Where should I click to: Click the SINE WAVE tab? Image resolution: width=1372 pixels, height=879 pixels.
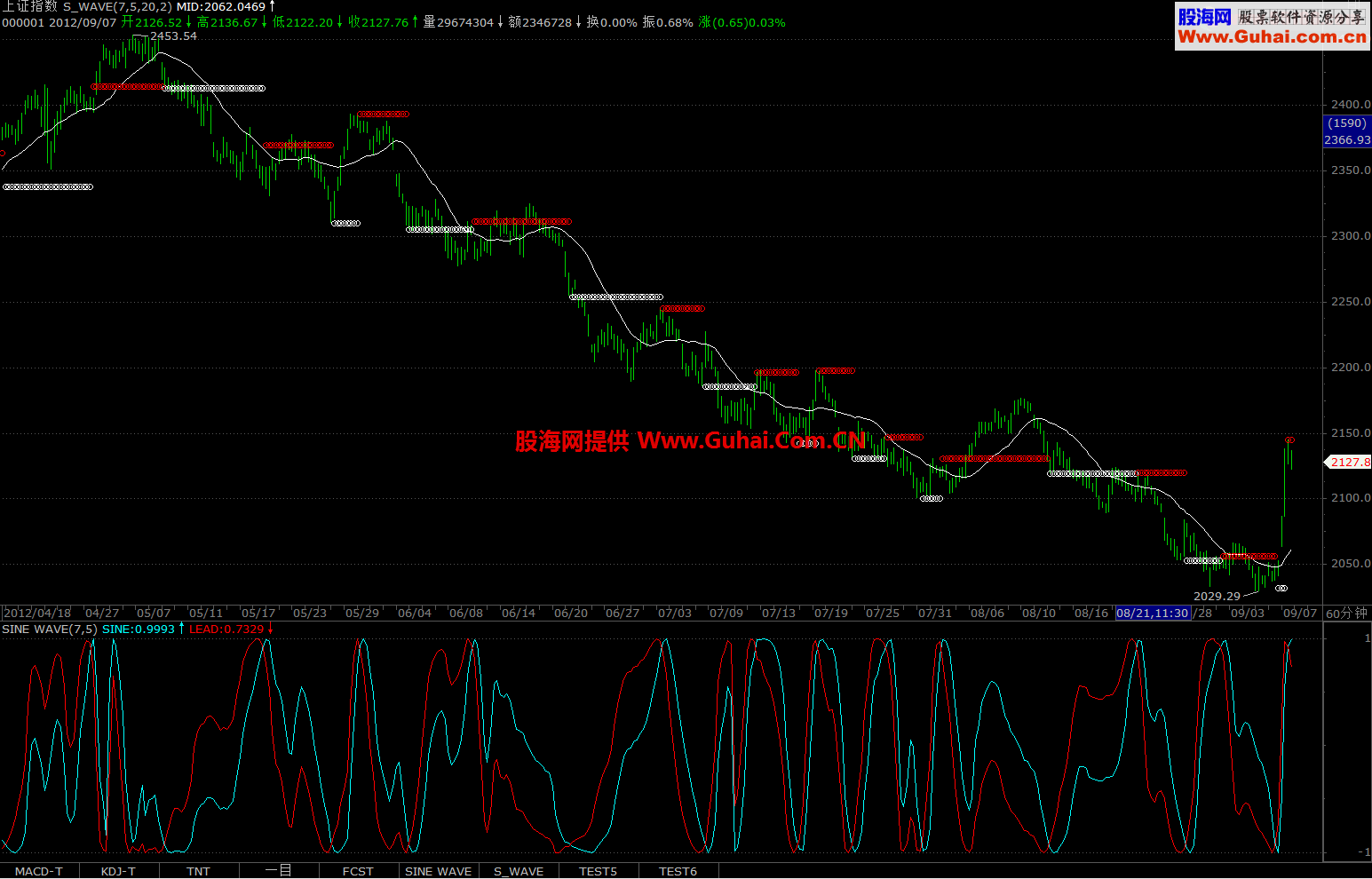[x=438, y=871]
